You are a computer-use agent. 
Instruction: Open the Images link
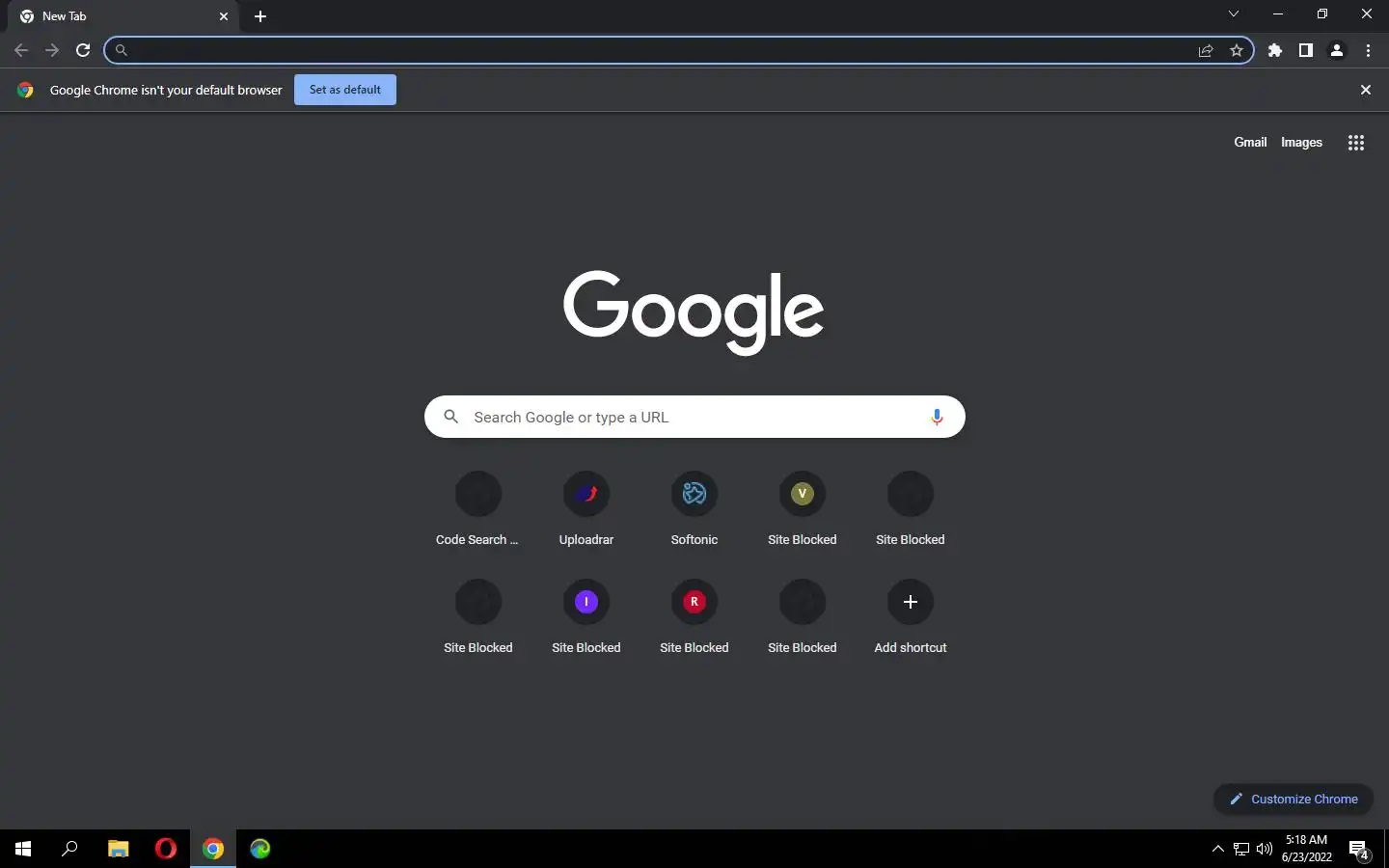(1301, 142)
